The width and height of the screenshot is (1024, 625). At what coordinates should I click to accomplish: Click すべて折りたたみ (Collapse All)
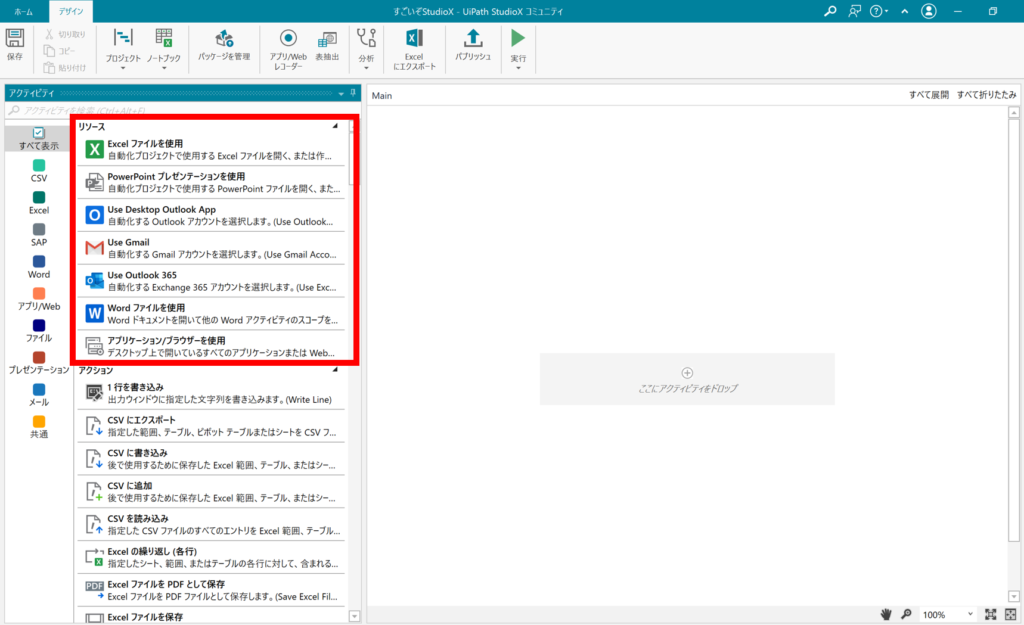click(x=987, y=95)
